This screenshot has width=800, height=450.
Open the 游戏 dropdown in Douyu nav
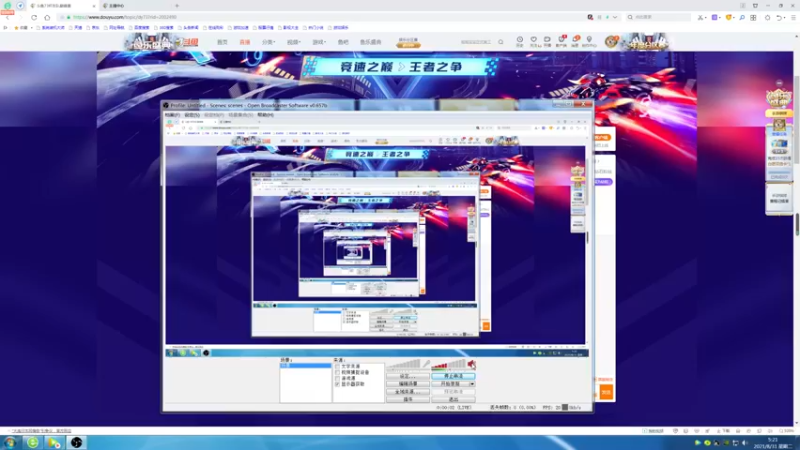pyautogui.click(x=319, y=42)
